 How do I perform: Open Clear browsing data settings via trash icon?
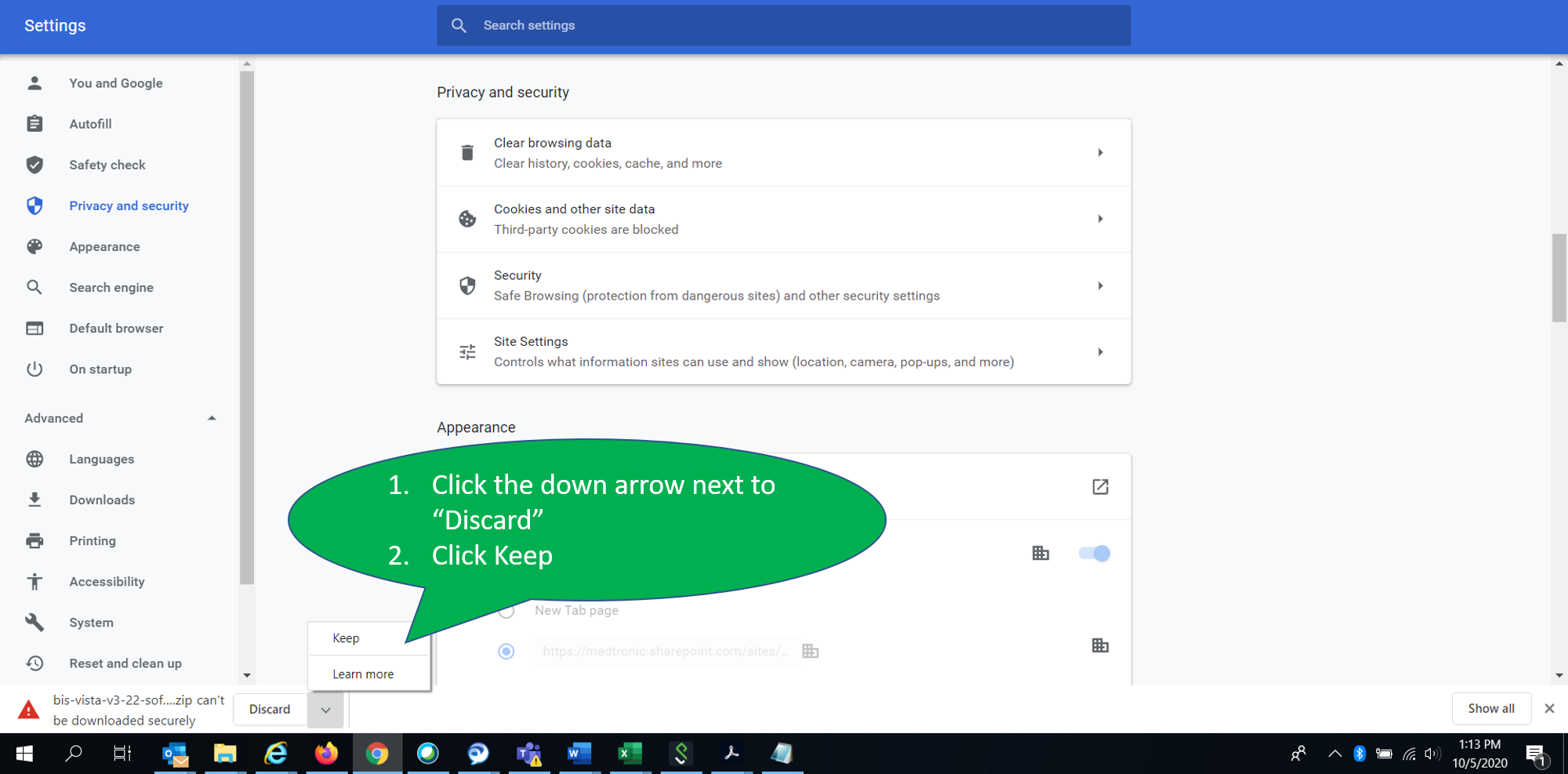pos(467,152)
